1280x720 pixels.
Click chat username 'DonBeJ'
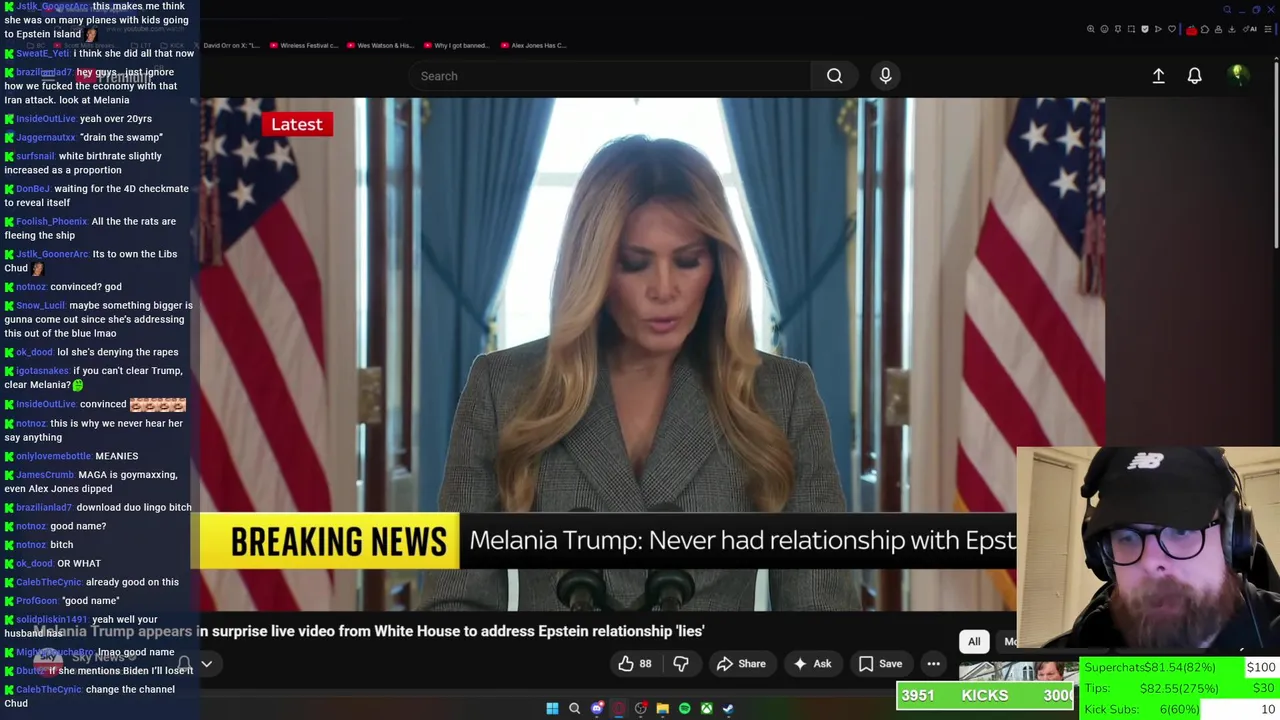coord(33,189)
